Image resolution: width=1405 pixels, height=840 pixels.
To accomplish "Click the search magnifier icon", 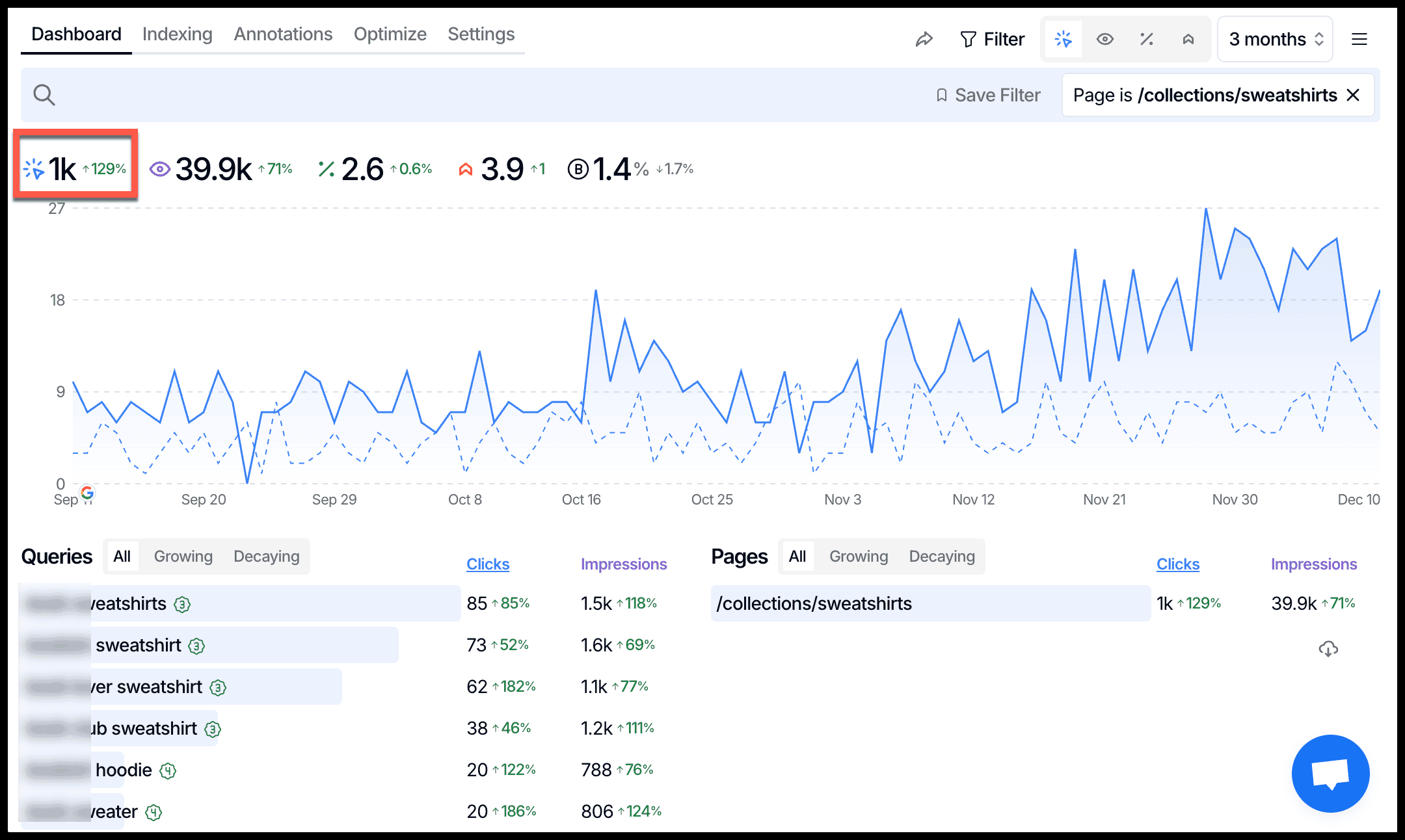I will pos(44,95).
